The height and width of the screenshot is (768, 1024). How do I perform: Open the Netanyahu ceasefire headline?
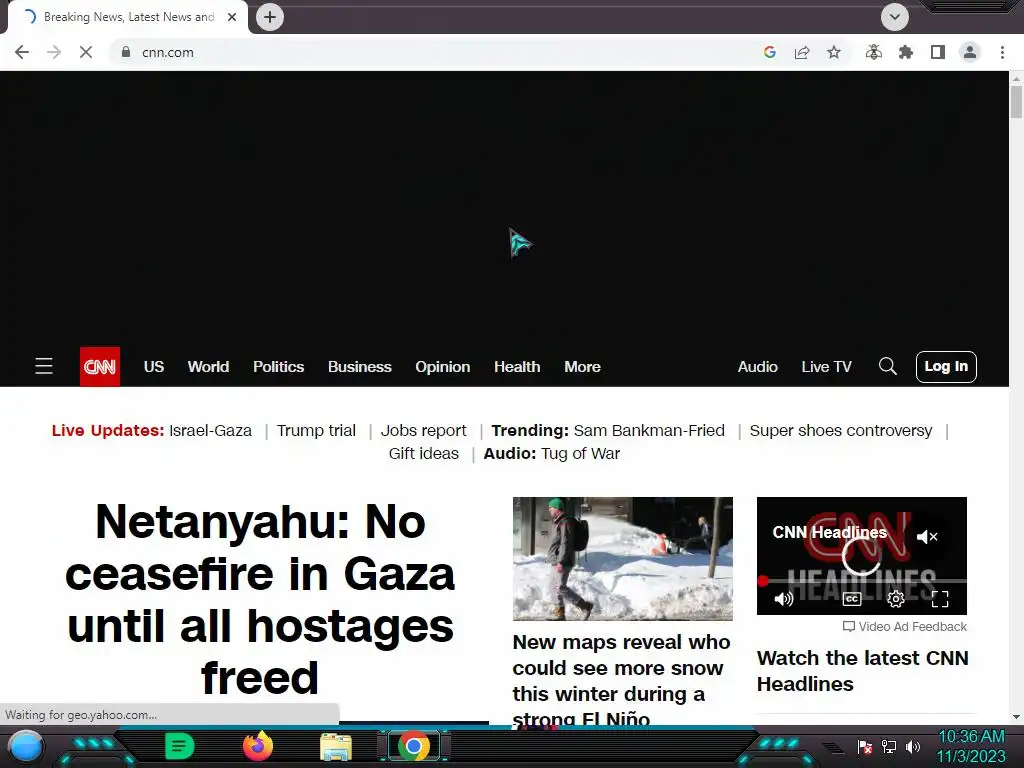coord(260,600)
